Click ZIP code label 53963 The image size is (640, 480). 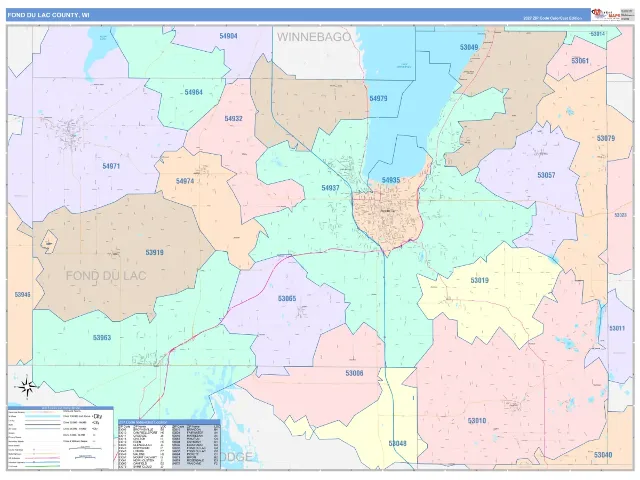click(x=102, y=338)
